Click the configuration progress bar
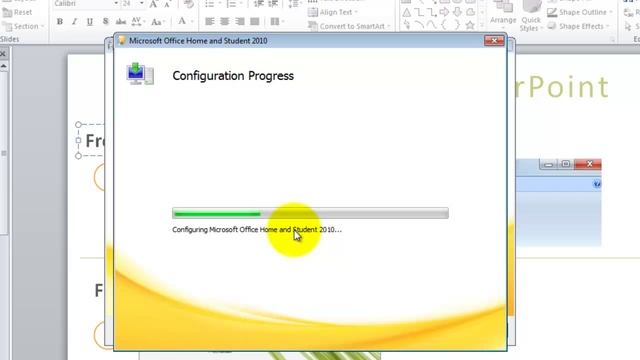The height and width of the screenshot is (360, 640). (310, 213)
